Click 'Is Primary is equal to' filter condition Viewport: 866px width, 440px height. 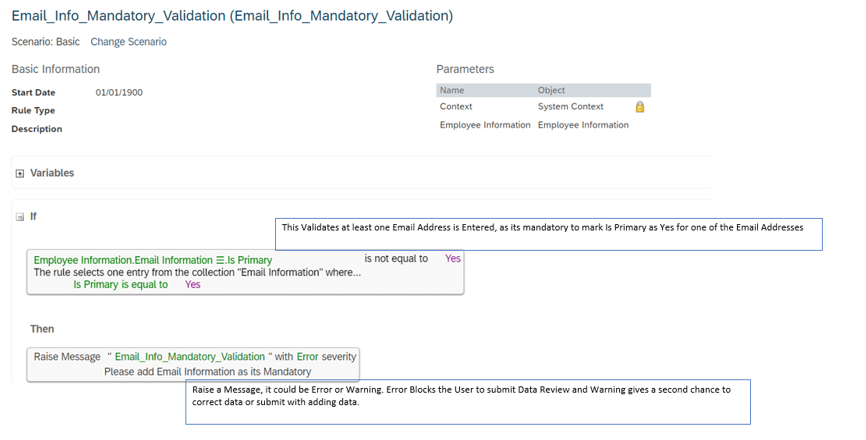[120, 284]
